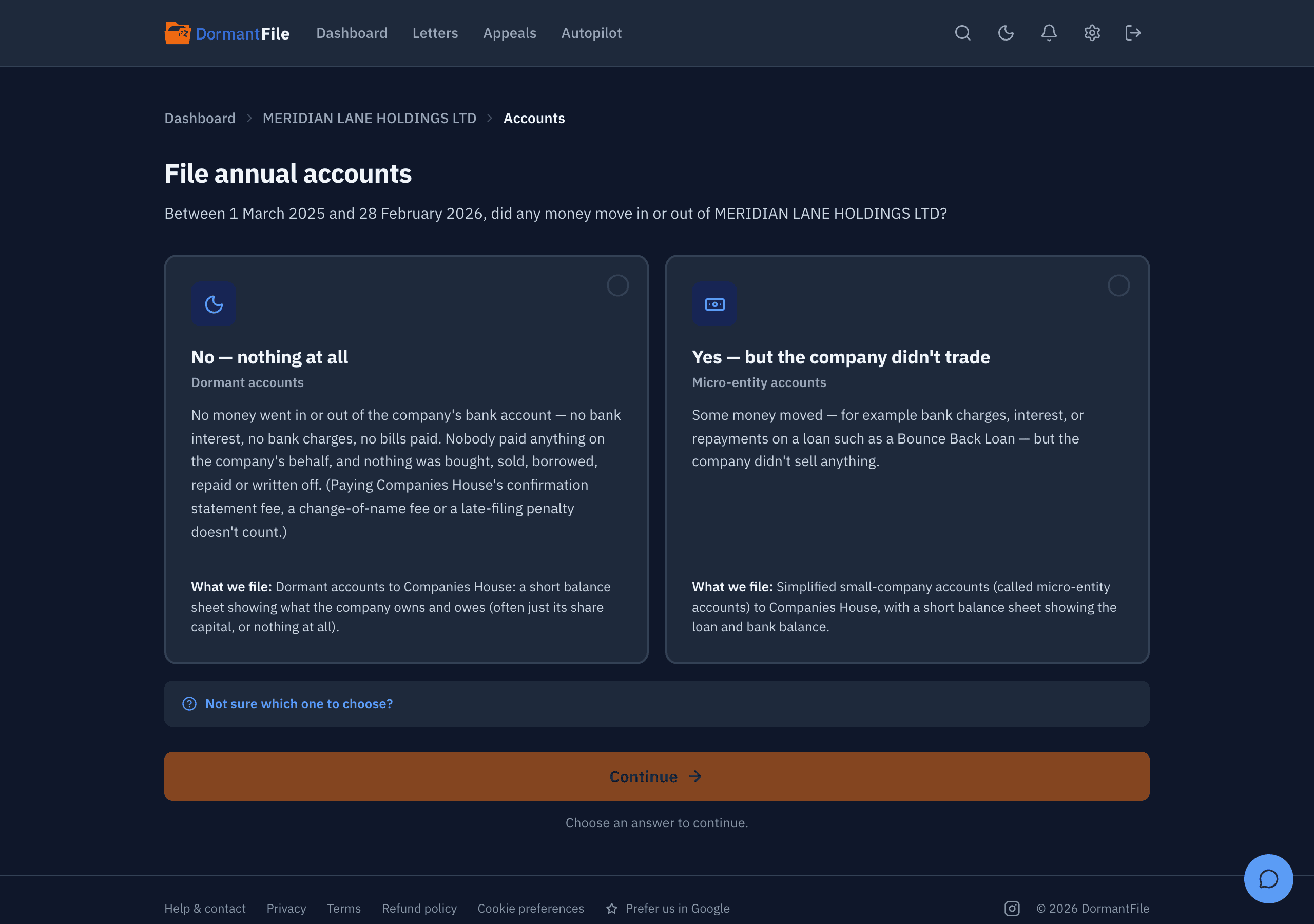Viewport: 1314px width, 924px height.
Task: Open Privacy footer link
Action: coord(286,909)
